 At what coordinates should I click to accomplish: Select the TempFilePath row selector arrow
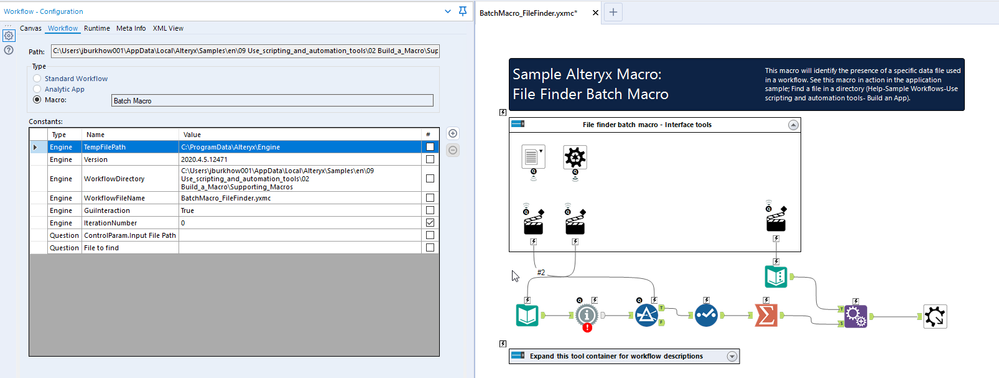click(38, 147)
